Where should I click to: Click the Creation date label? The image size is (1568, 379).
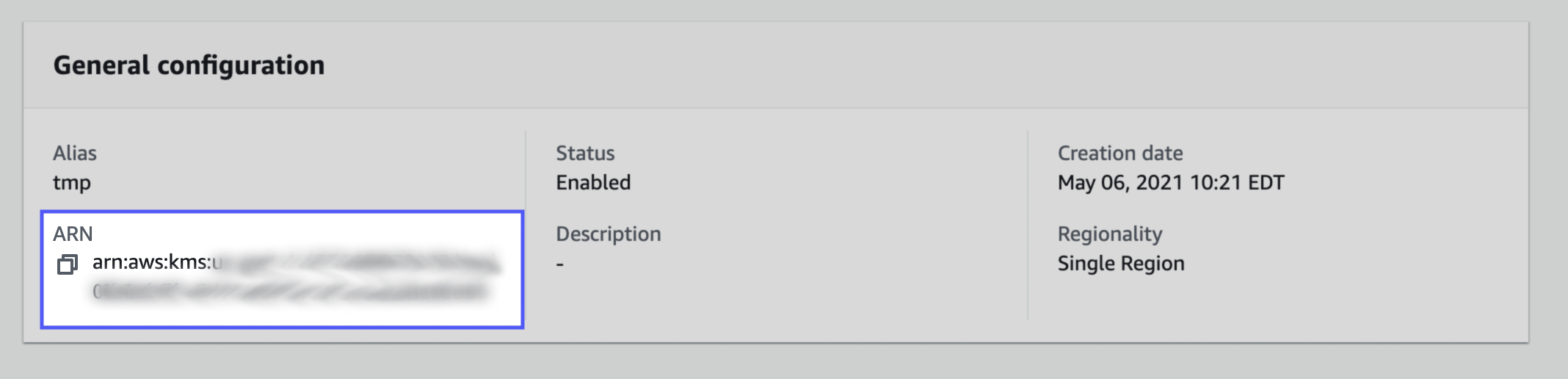(x=1120, y=153)
